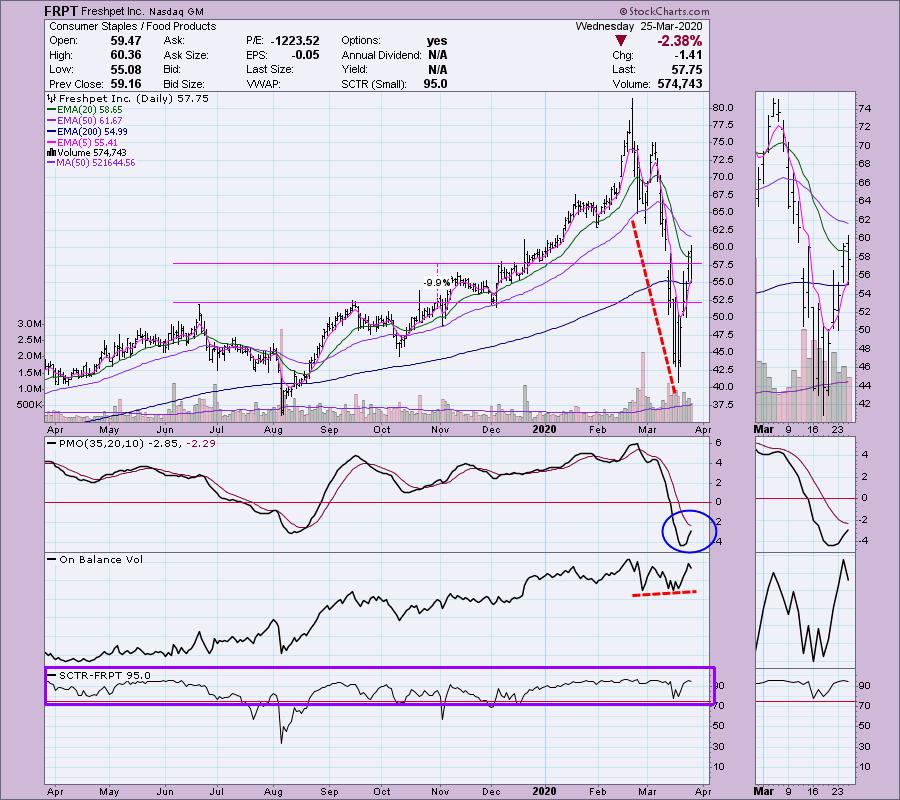This screenshot has width=900, height=800.
Task: Click the Wednesday 25-Mar-2020 date label
Action: [639, 26]
